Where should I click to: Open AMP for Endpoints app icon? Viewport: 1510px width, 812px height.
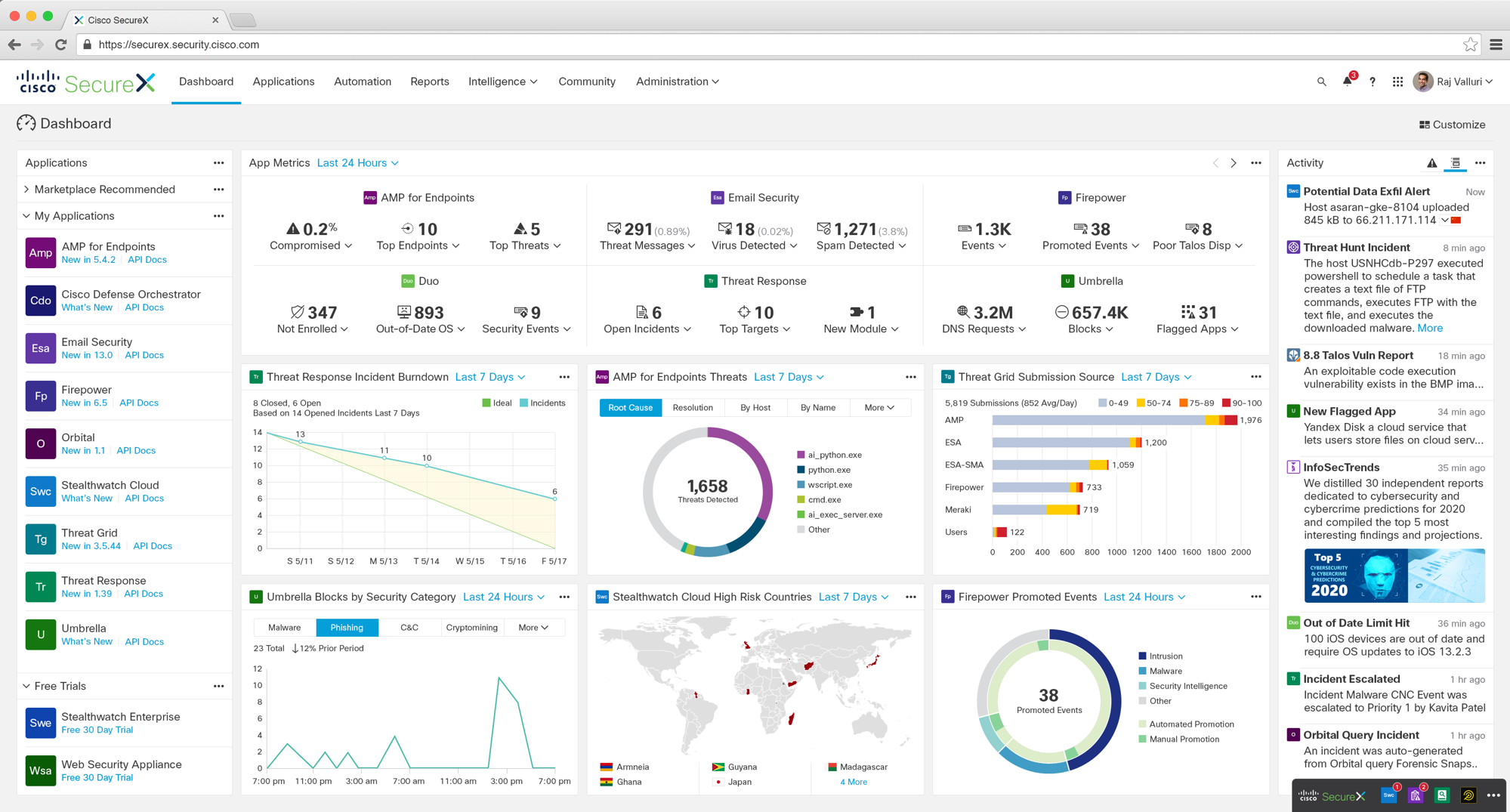coord(40,253)
